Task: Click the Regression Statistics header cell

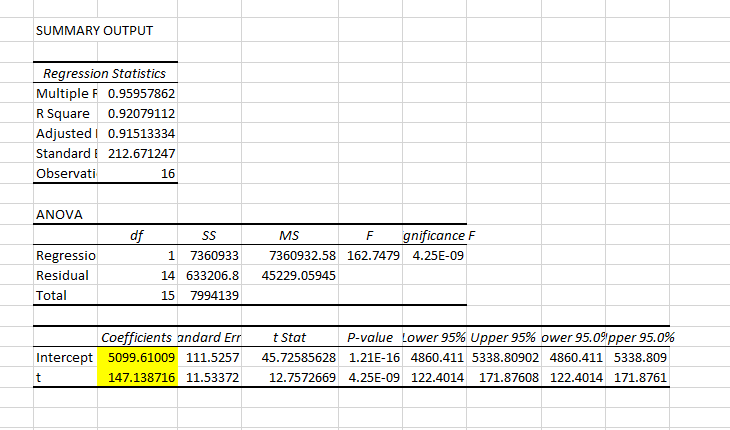Action: [x=105, y=74]
